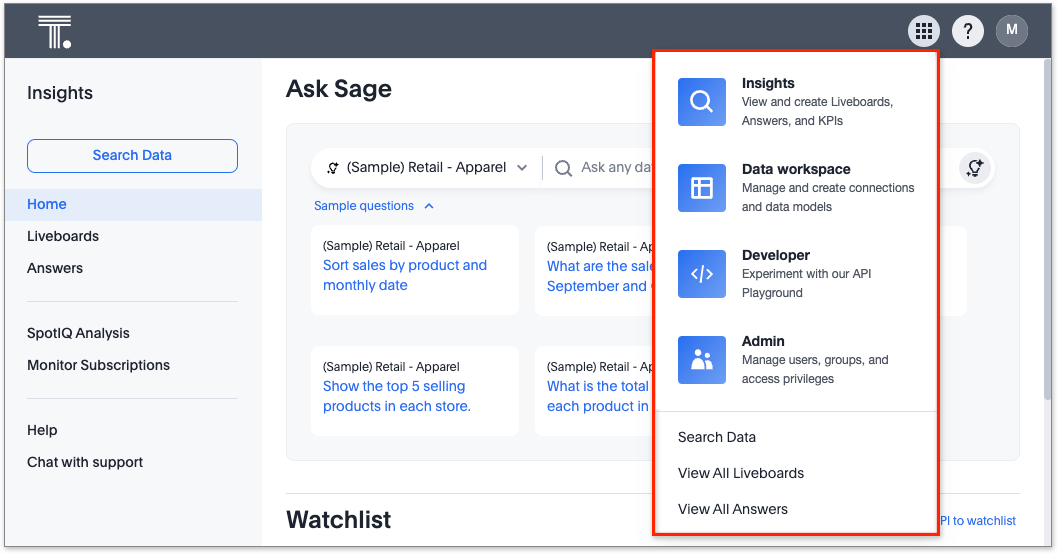Click the ThoughtSpot logo in header

(54, 32)
